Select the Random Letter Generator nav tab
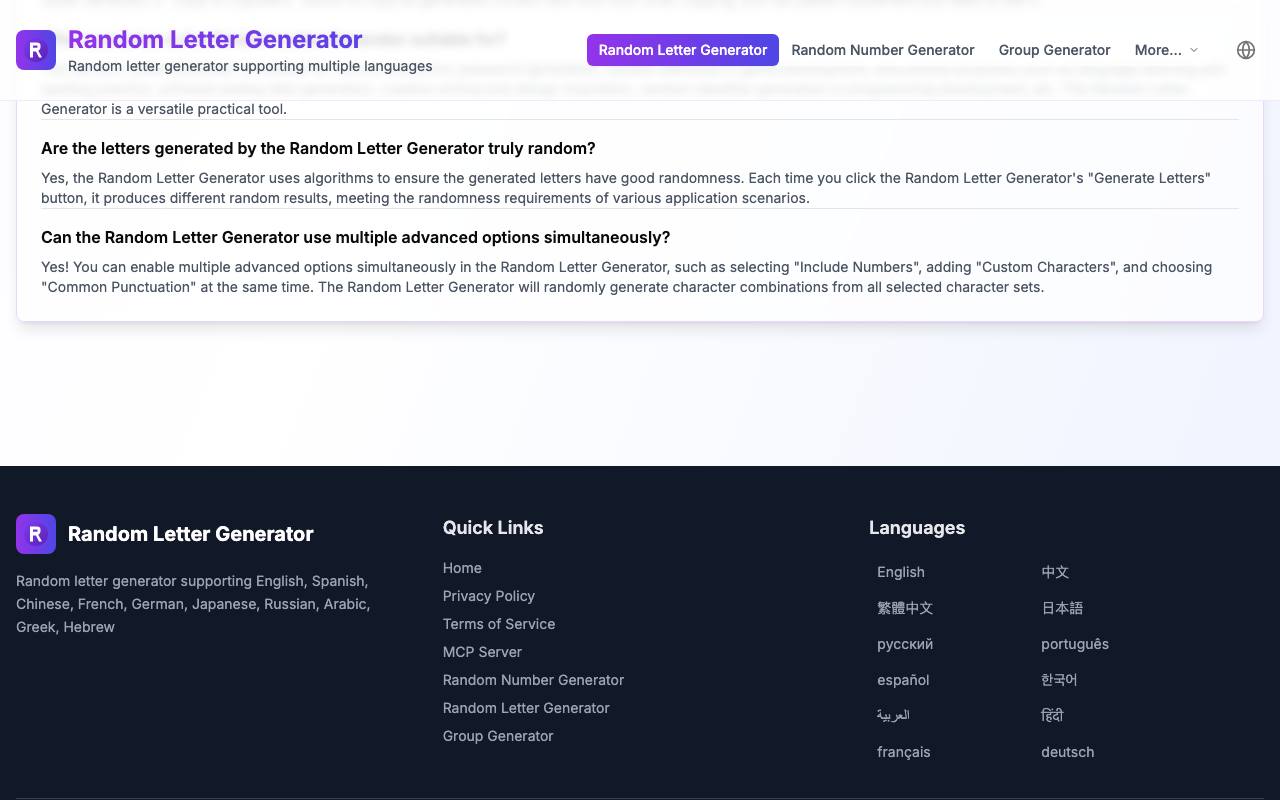This screenshot has width=1280, height=800. pyautogui.click(x=683, y=50)
